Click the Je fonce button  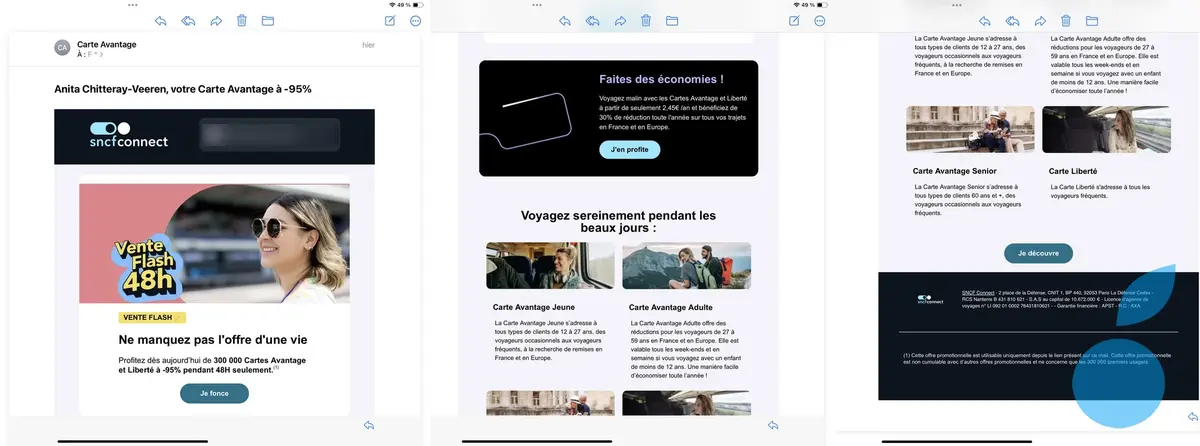pyautogui.click(x=214, y=394)
